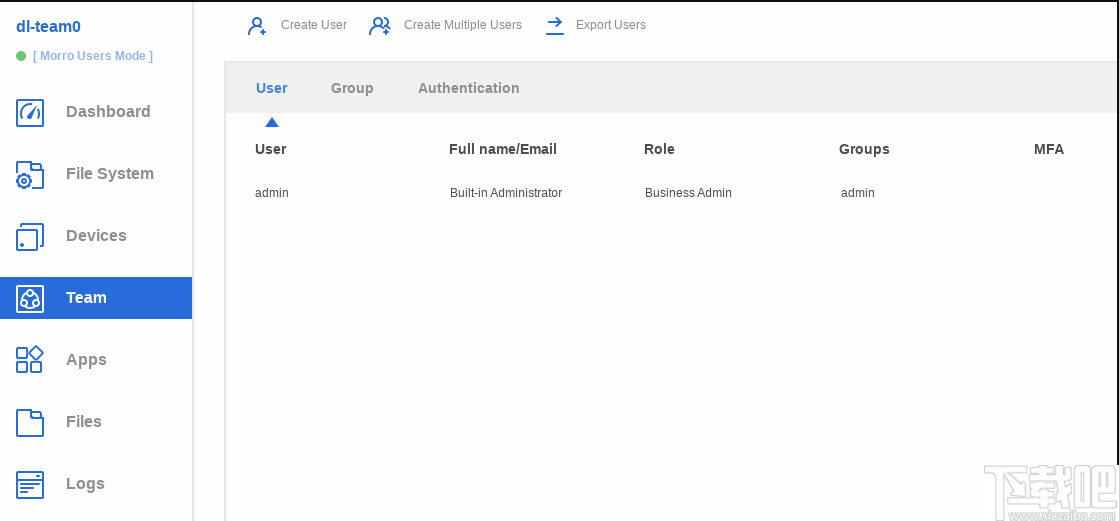The width and height of the screenshot is (1119, 521).
Task: Click the Team sidebar icon
Action: pos(30,298)
